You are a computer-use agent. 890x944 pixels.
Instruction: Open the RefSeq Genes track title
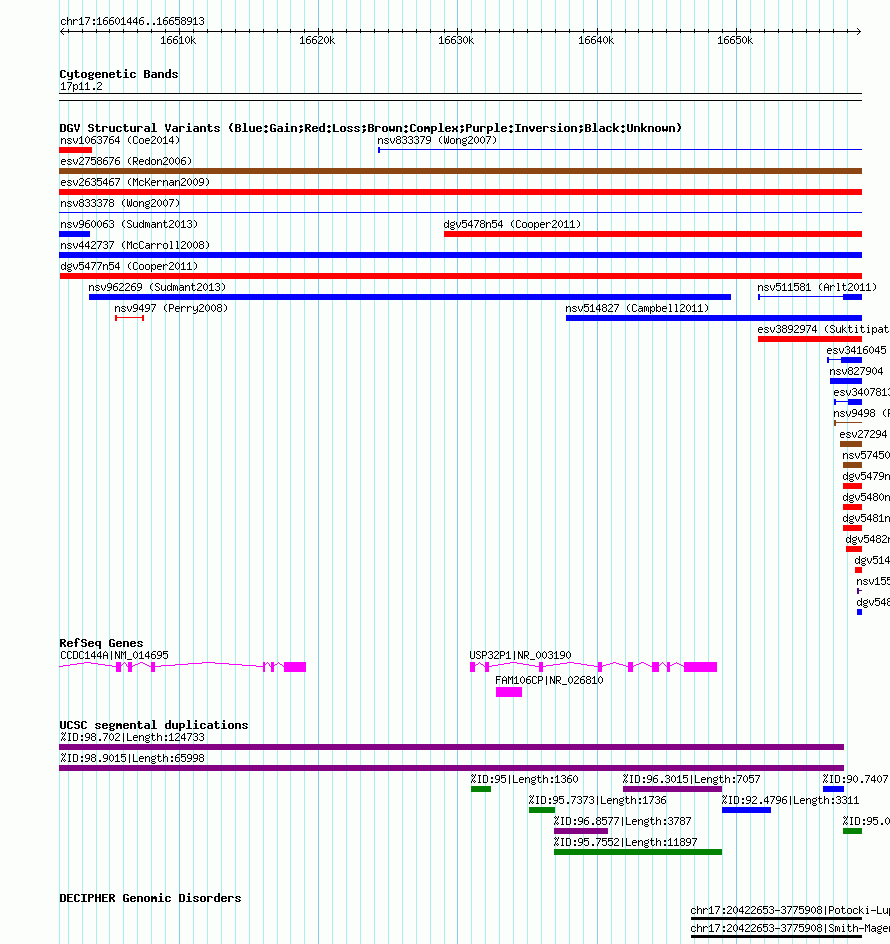(x=101, y=643)
